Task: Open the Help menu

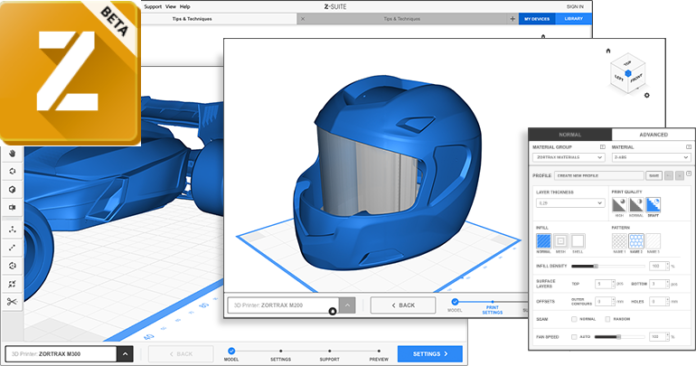Action: 185,7
